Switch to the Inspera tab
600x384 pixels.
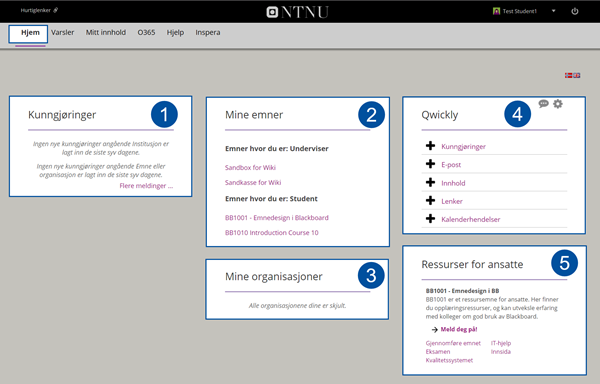[x=208, y=33]
